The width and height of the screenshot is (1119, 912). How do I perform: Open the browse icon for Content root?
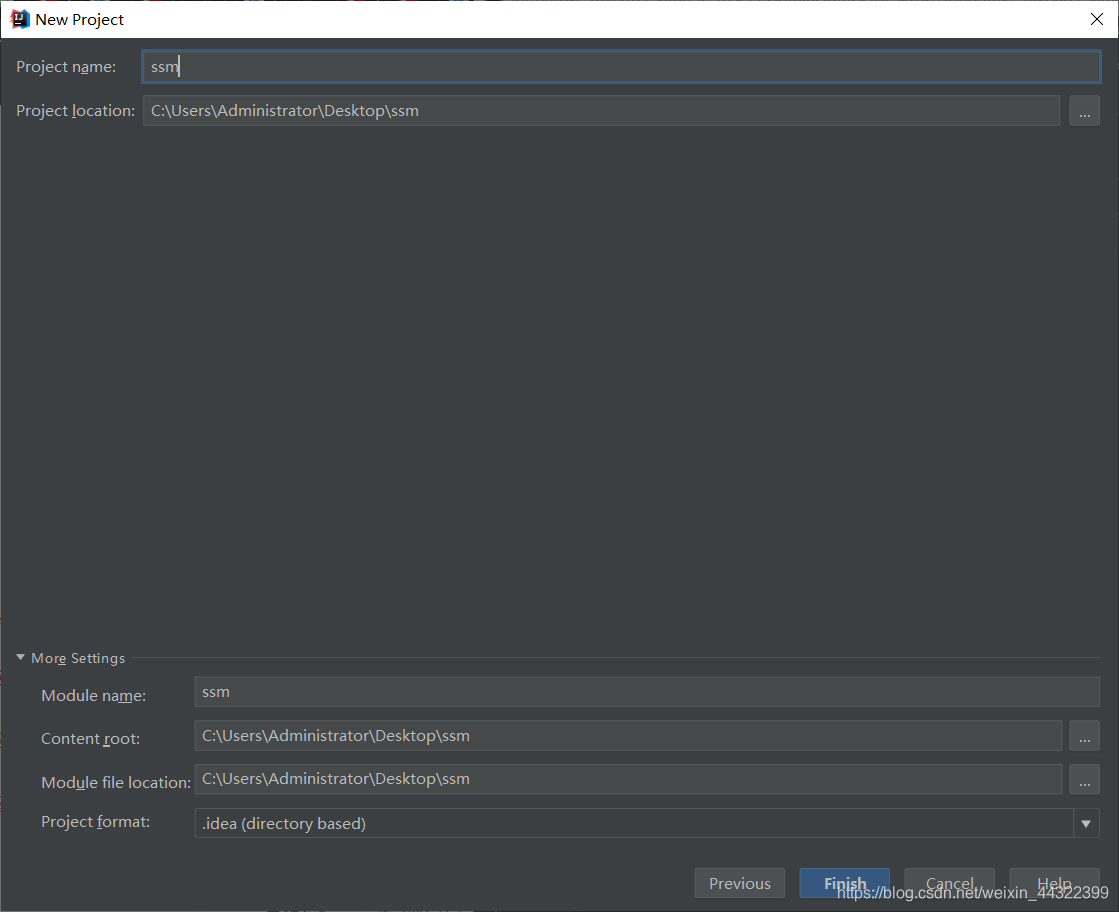[1084, 735]
